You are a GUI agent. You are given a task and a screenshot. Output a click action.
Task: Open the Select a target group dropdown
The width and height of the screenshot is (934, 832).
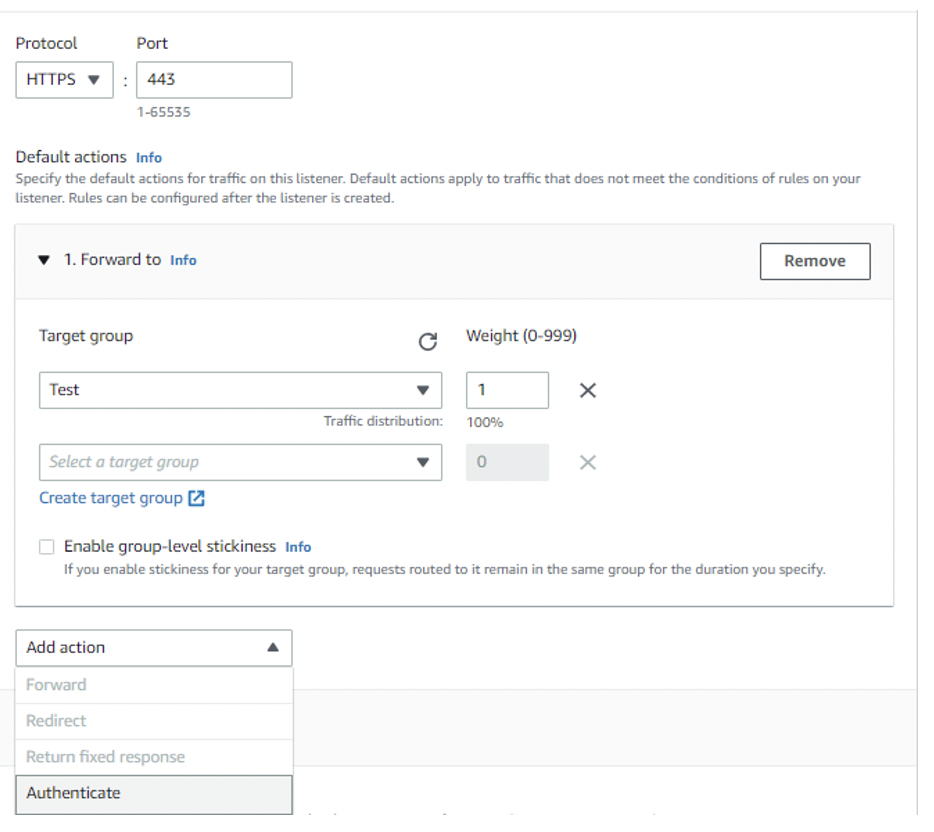point(240,462)
